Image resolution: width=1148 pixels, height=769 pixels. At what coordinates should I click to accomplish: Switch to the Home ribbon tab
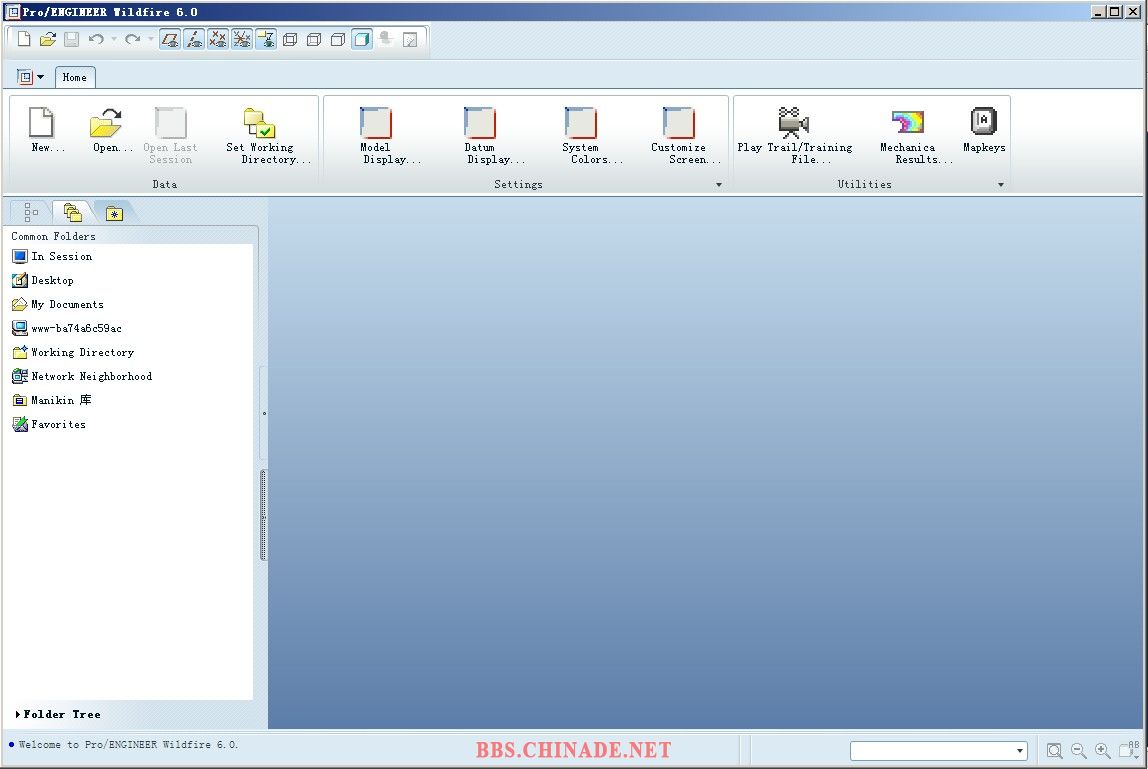(75, 77)
